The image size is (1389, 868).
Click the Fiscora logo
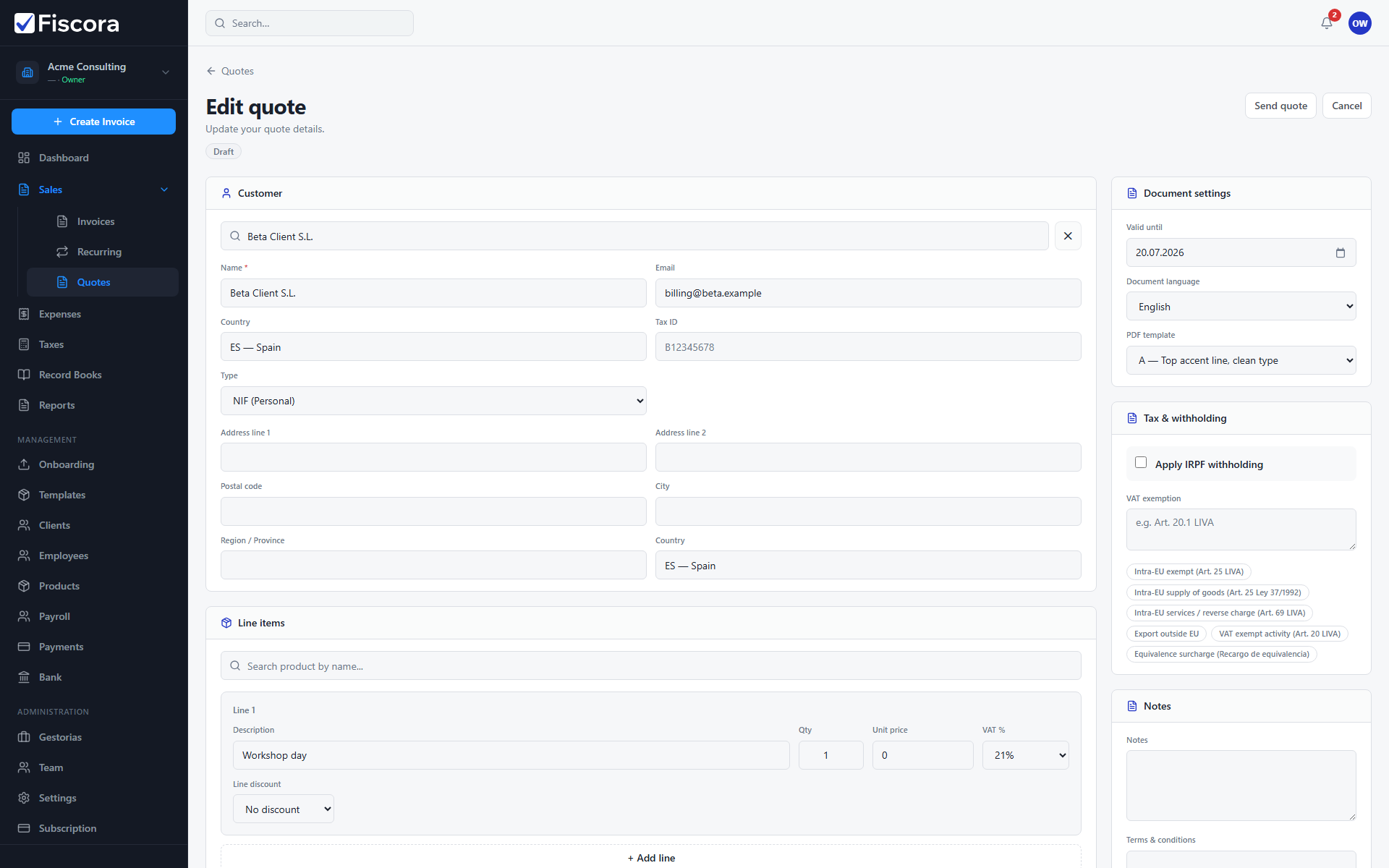67,23
